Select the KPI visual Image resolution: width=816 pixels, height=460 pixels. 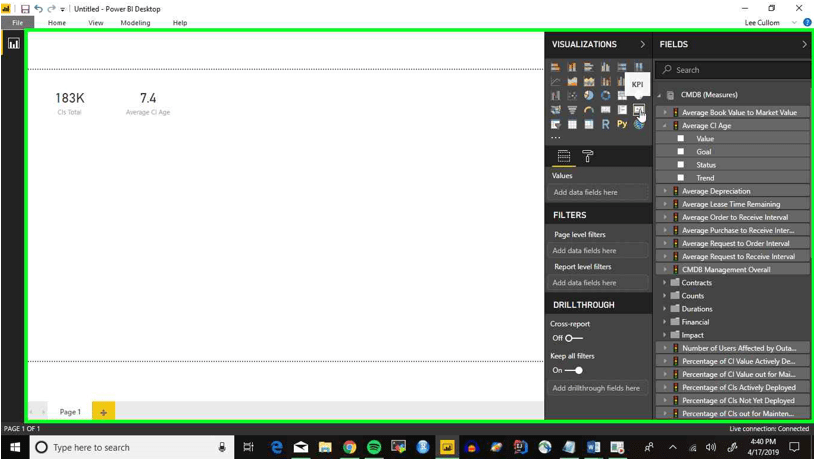(639, 110)
